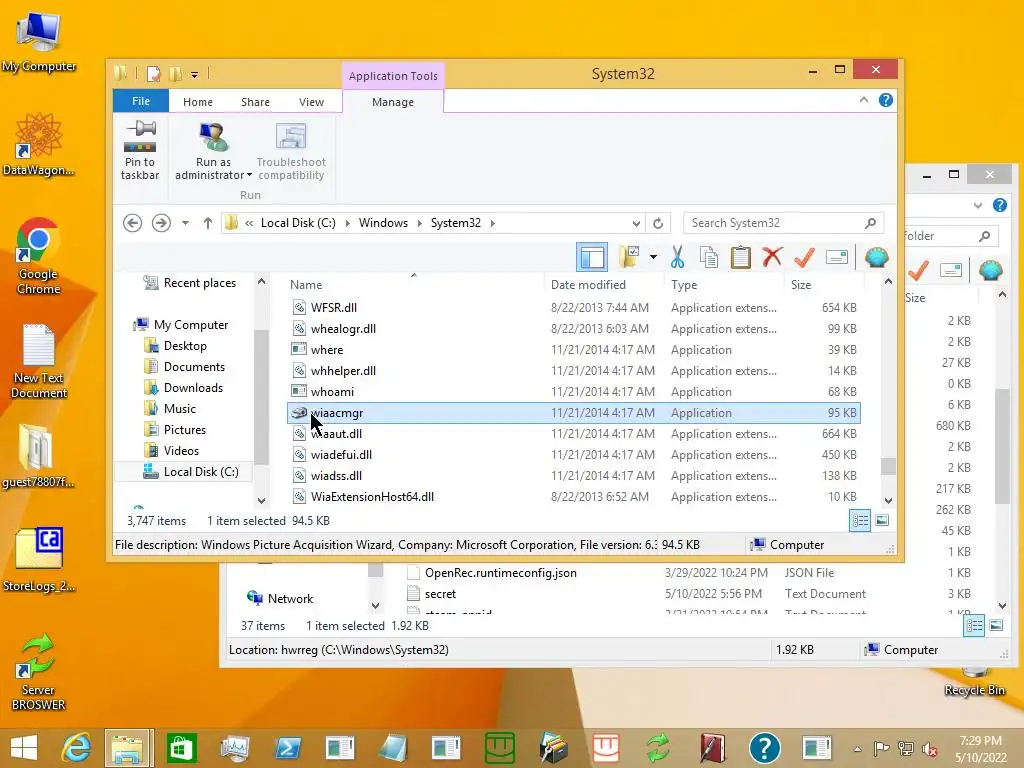Click Network in the back window navigation pane
This screenshot has height=768, width=1024.
point(290,599)
